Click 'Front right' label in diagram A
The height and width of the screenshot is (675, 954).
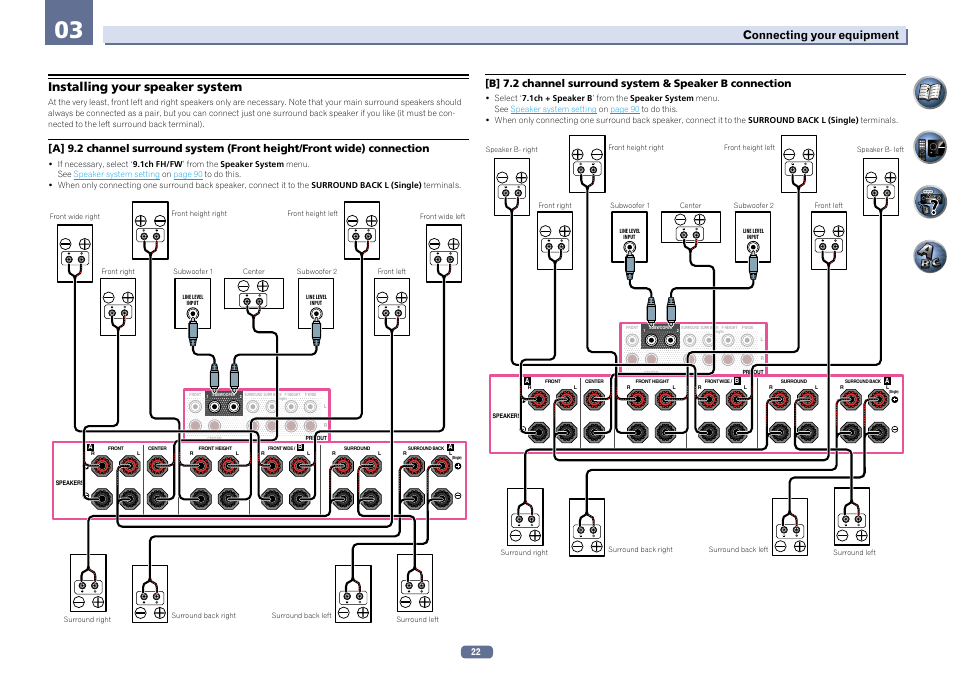118,271
